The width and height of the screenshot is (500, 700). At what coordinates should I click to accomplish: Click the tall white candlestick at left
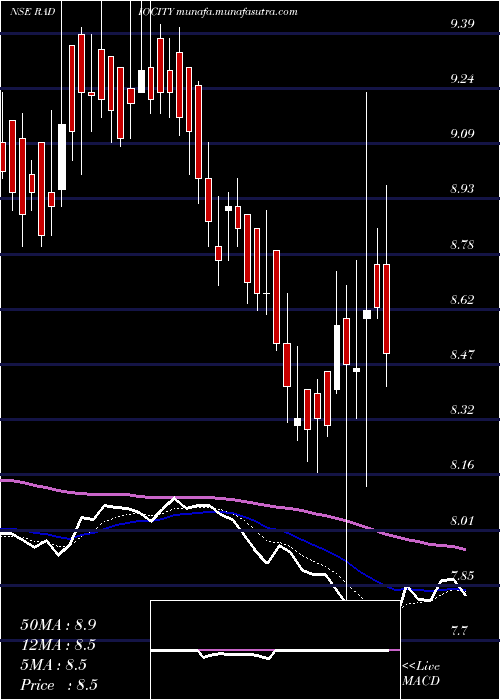[x=62, y=157]
